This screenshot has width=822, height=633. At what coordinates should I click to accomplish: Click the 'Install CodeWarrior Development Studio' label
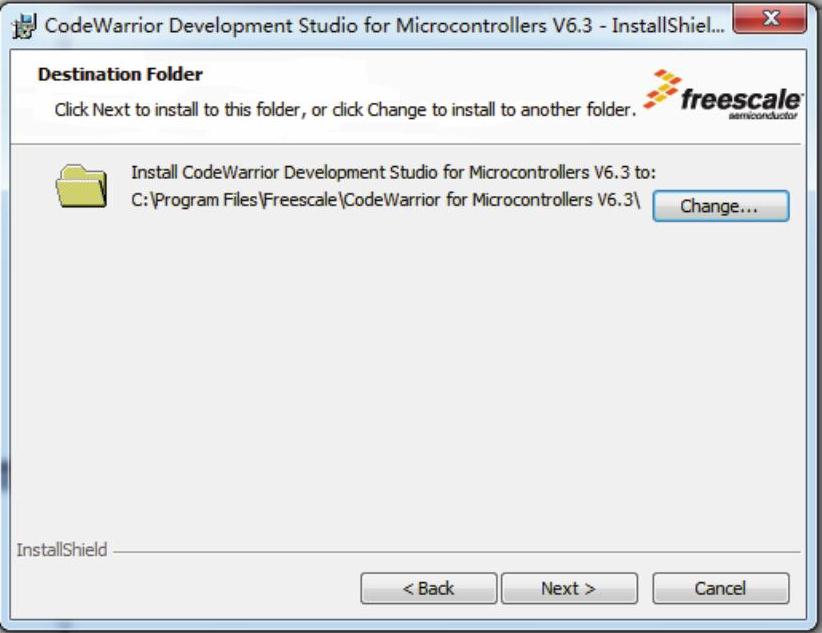click(x=393, y=172)
